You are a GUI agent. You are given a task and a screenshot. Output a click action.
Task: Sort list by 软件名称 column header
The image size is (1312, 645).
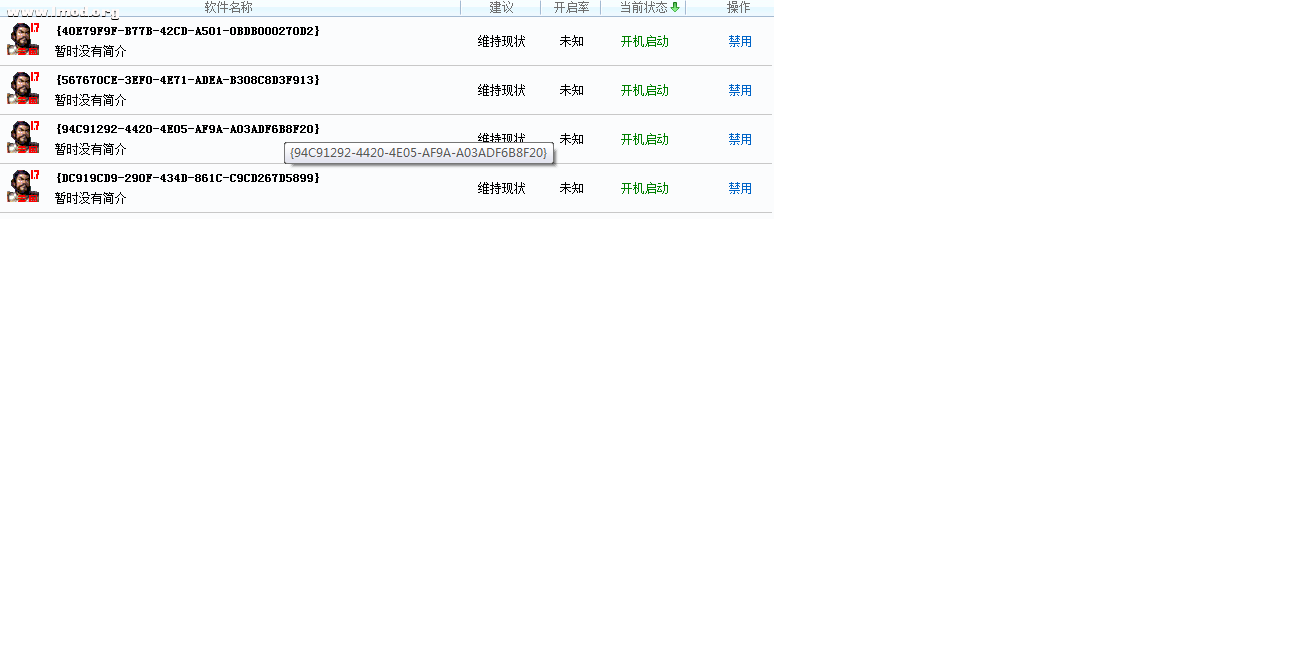tap(229, 7)
